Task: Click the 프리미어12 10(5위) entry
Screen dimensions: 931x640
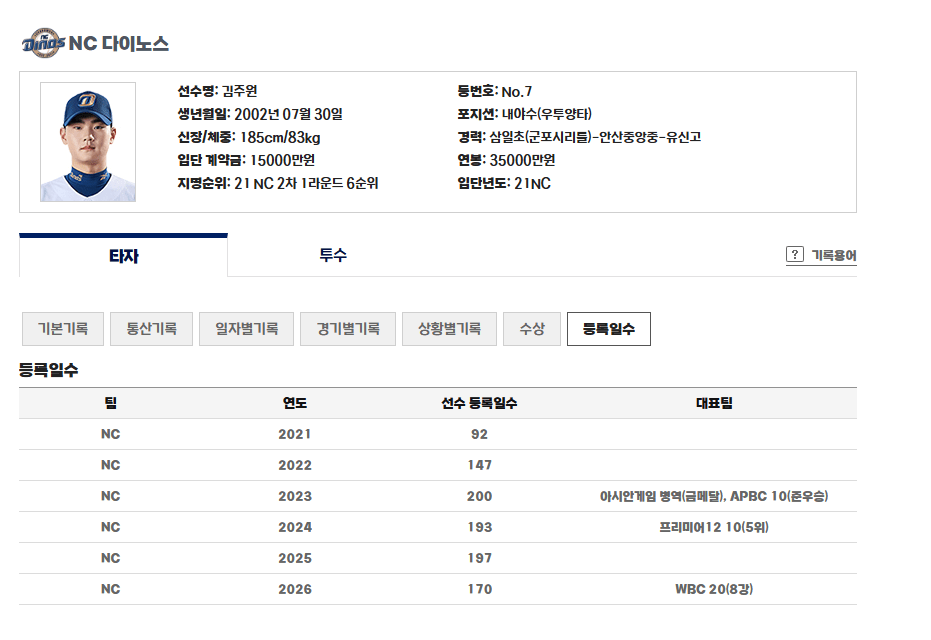Action: click(714, 527)
